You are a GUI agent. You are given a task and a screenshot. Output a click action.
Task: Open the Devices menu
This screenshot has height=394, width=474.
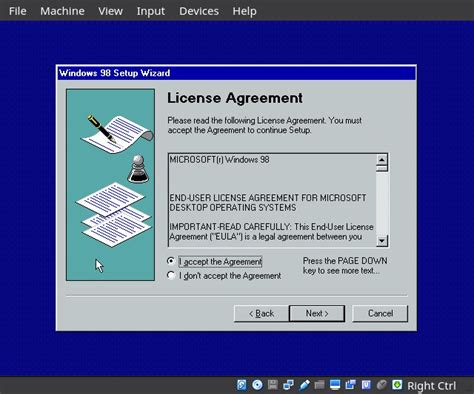pyautogui.click(x=199, y=11)
